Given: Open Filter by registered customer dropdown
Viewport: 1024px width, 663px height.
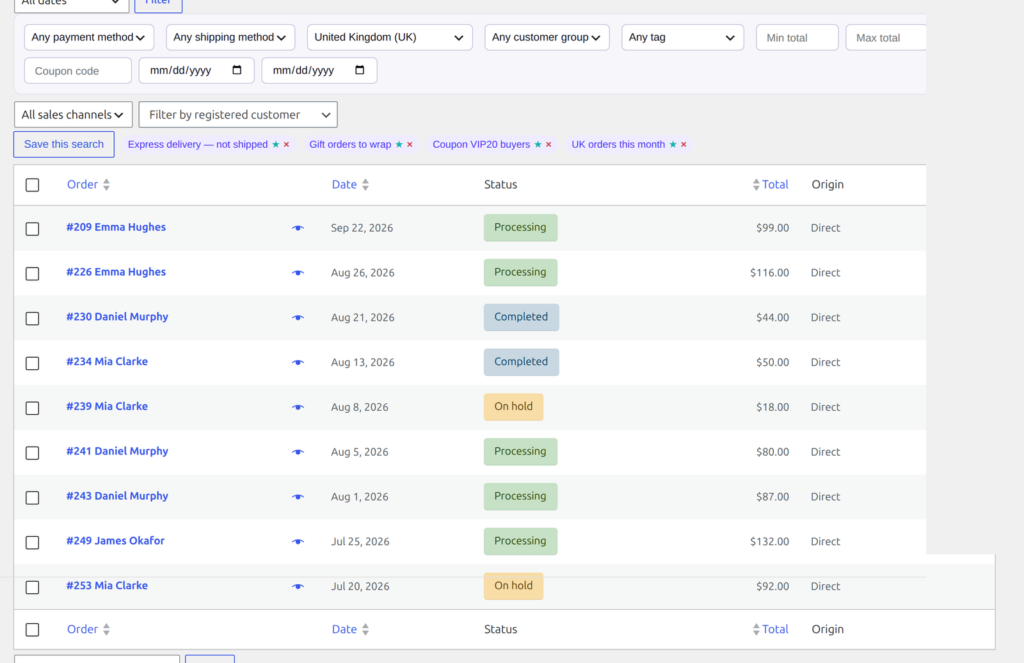Looking at the screenshot, I should tap(238, 114).
